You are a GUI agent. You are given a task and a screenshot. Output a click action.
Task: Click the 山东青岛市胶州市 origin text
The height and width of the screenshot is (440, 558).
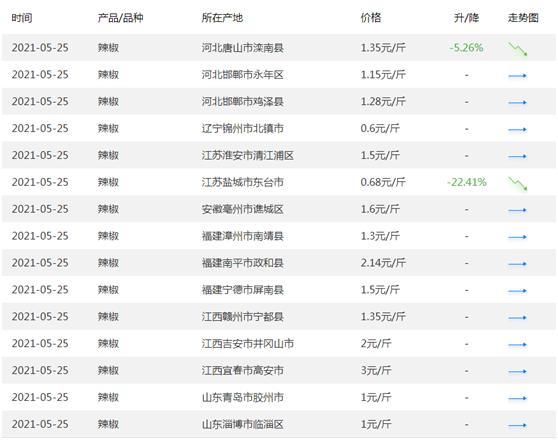coord(242,397)
